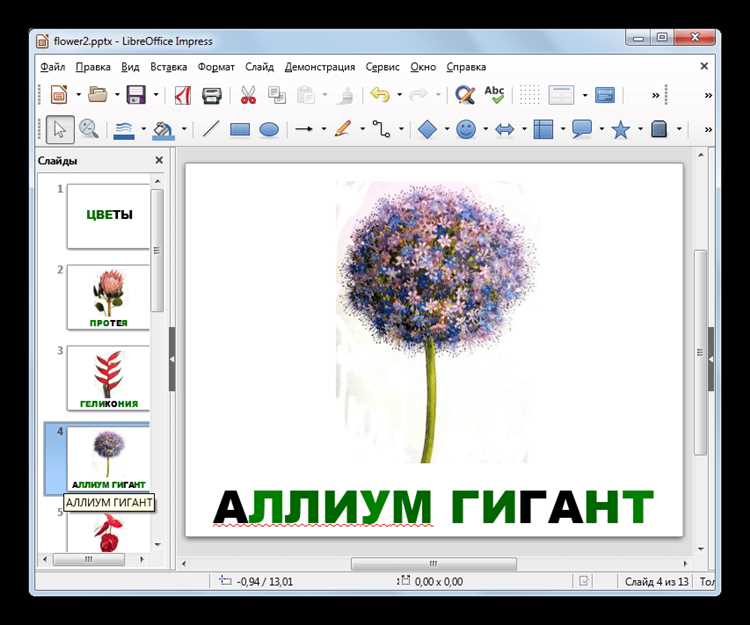Expand the slide layout dropdown arrow

tap(585, 95)
